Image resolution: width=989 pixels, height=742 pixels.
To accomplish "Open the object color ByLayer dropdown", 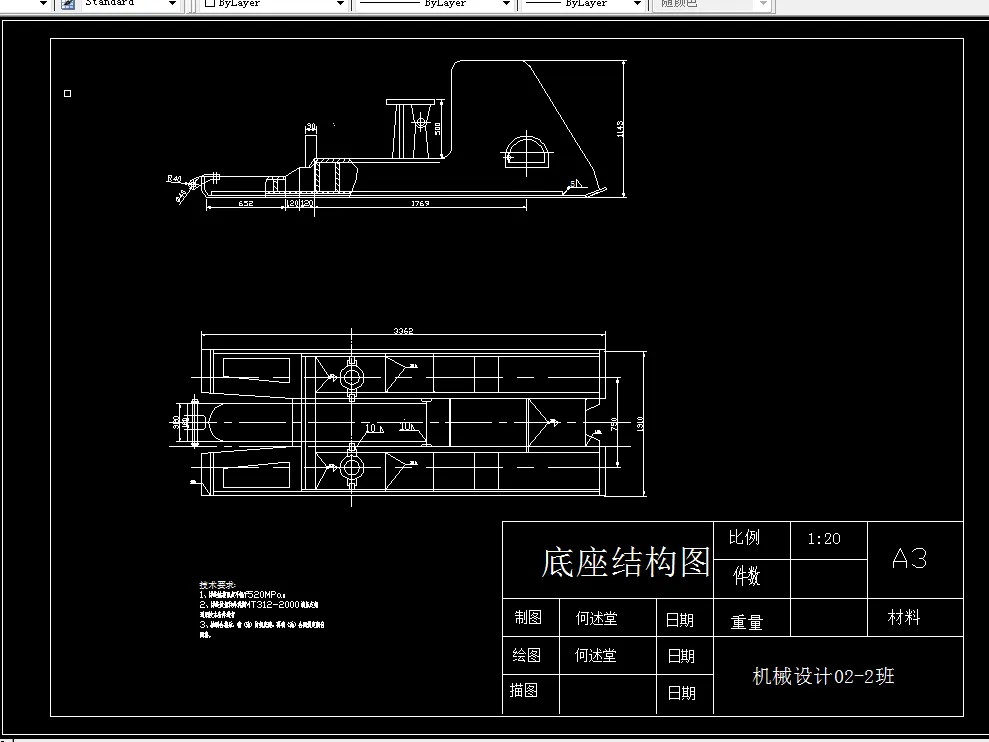I will (x=340, y=4).
